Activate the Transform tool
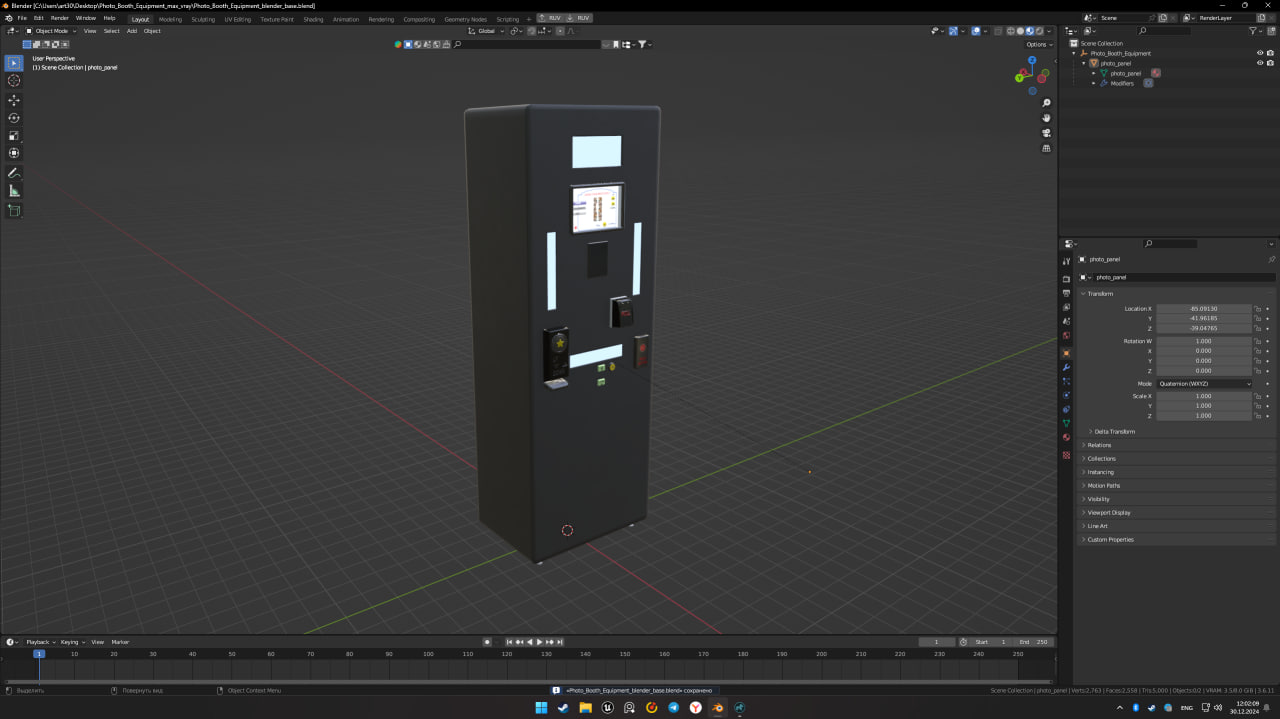Viewport: 1280px width, 719px height. 14,153
